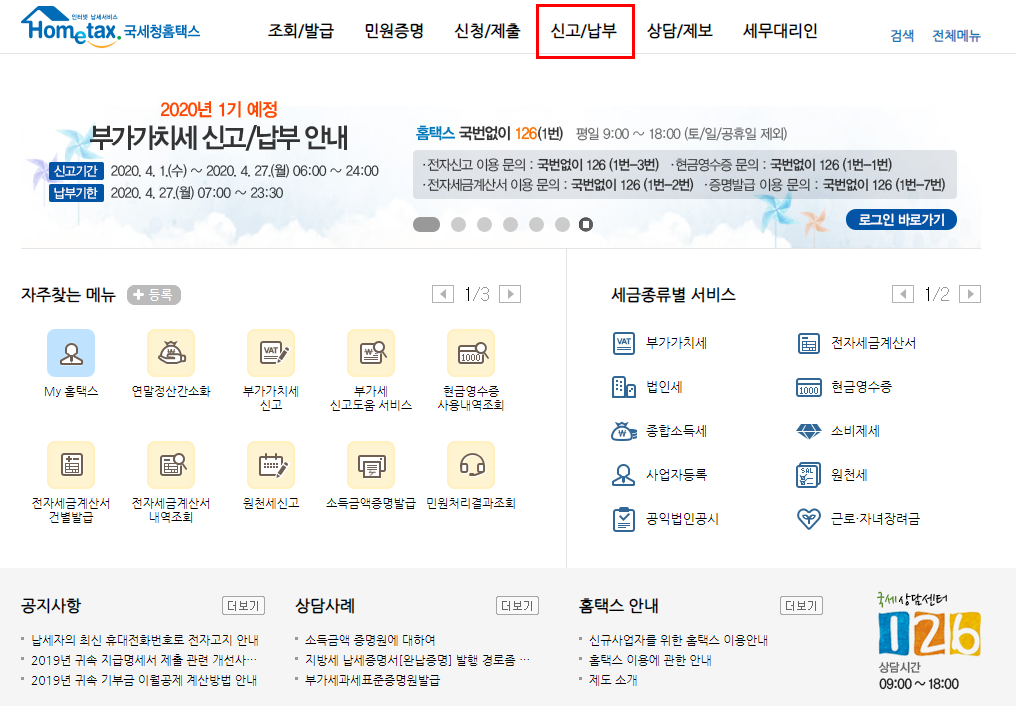
Task: Click 더보기 next to 상담사례
Action: point(517,606)
